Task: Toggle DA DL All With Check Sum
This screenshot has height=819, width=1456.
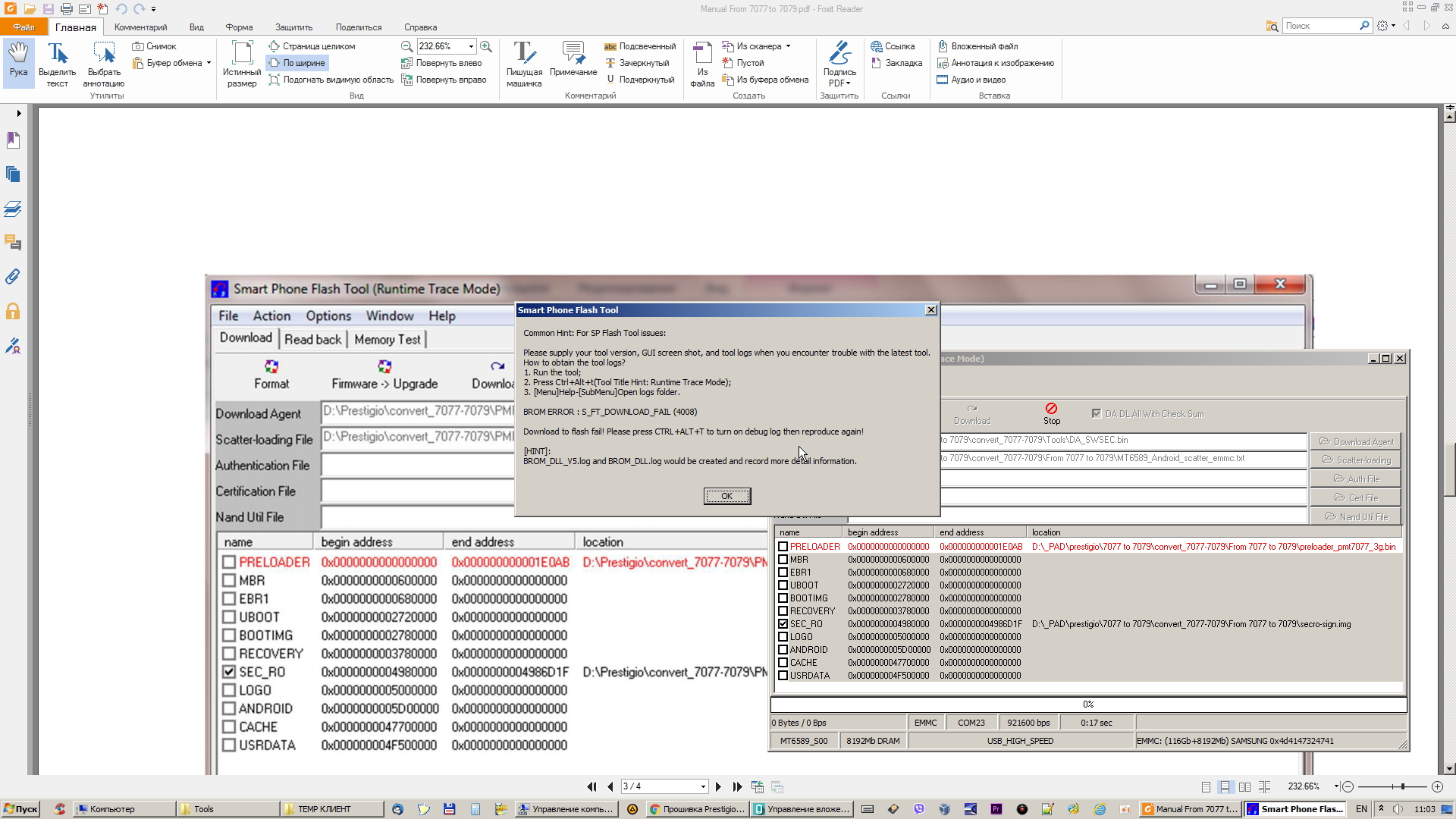Action: (x=1096, y=414)
